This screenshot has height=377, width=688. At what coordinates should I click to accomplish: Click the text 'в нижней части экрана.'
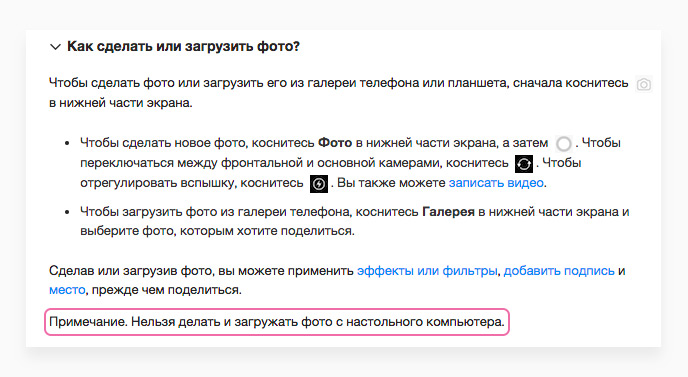[x=121, y=103]
